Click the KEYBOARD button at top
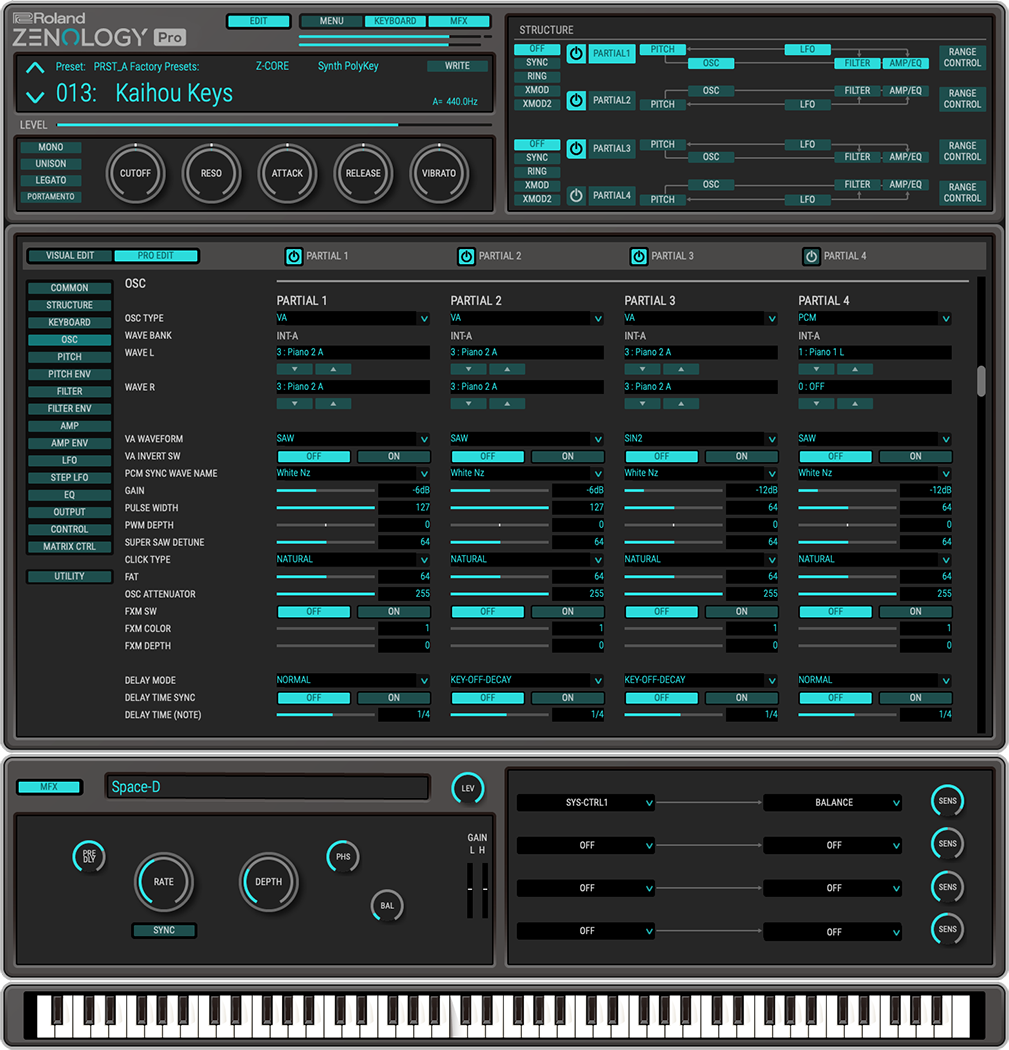 click(395, 21)
